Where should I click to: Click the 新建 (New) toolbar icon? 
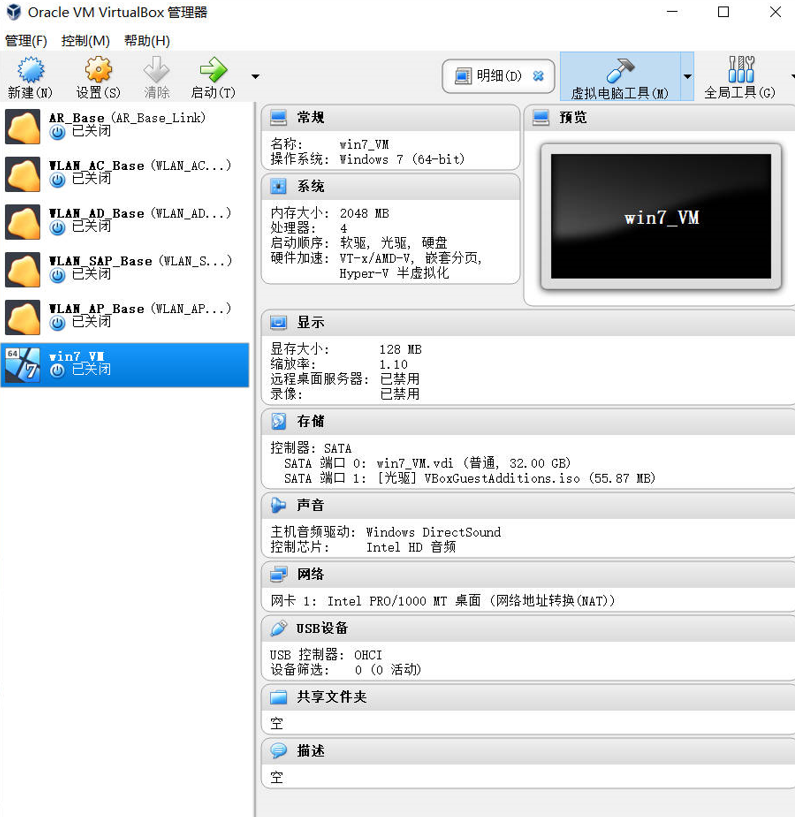pos(30,70)
